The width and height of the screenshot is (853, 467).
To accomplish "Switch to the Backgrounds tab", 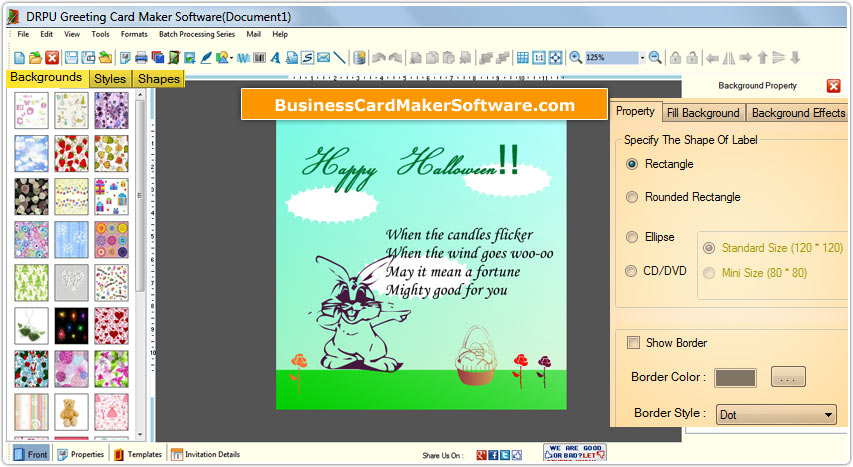I will point(46,77).
